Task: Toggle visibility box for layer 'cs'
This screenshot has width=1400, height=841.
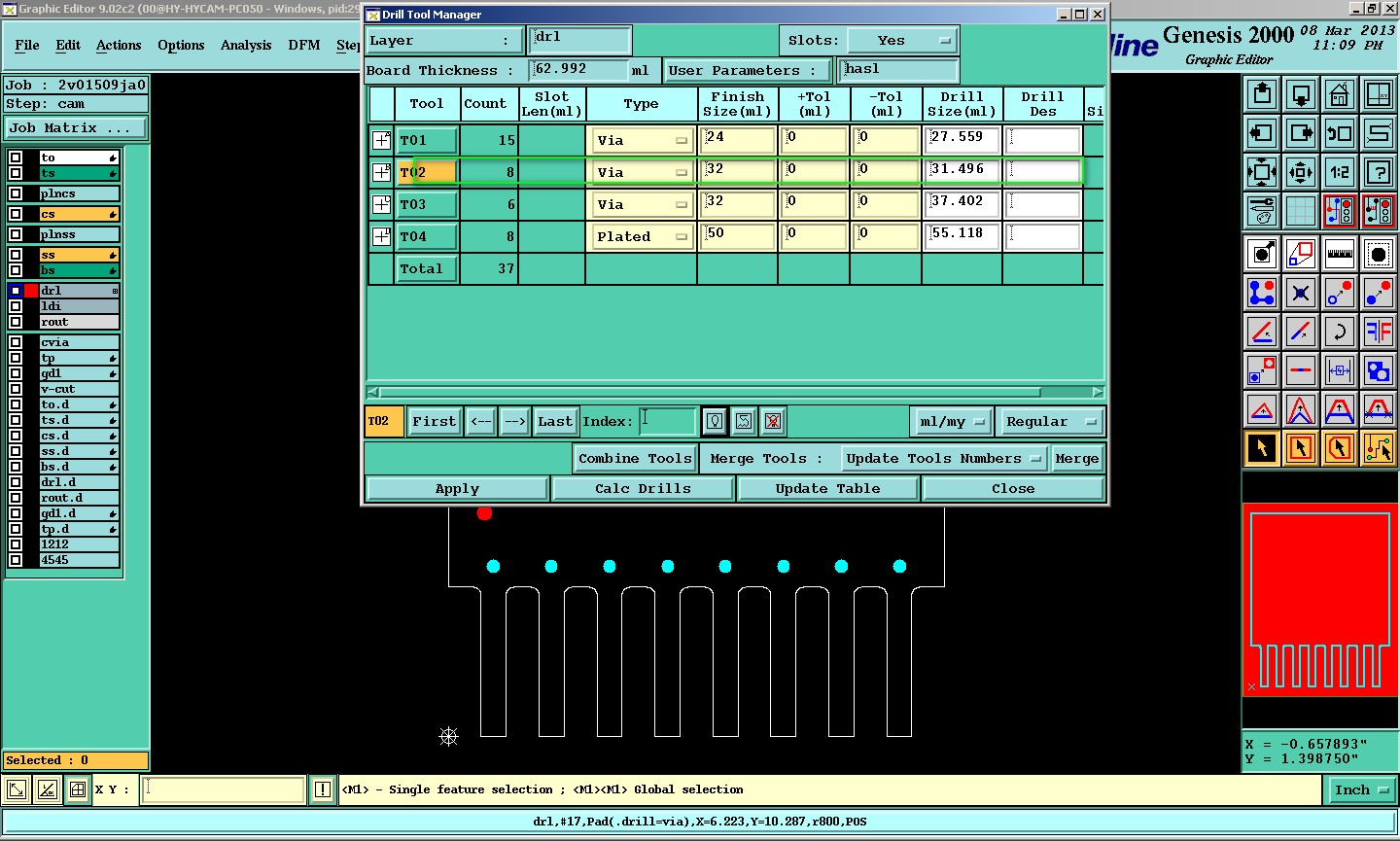Action: click(x=16, y=214)
